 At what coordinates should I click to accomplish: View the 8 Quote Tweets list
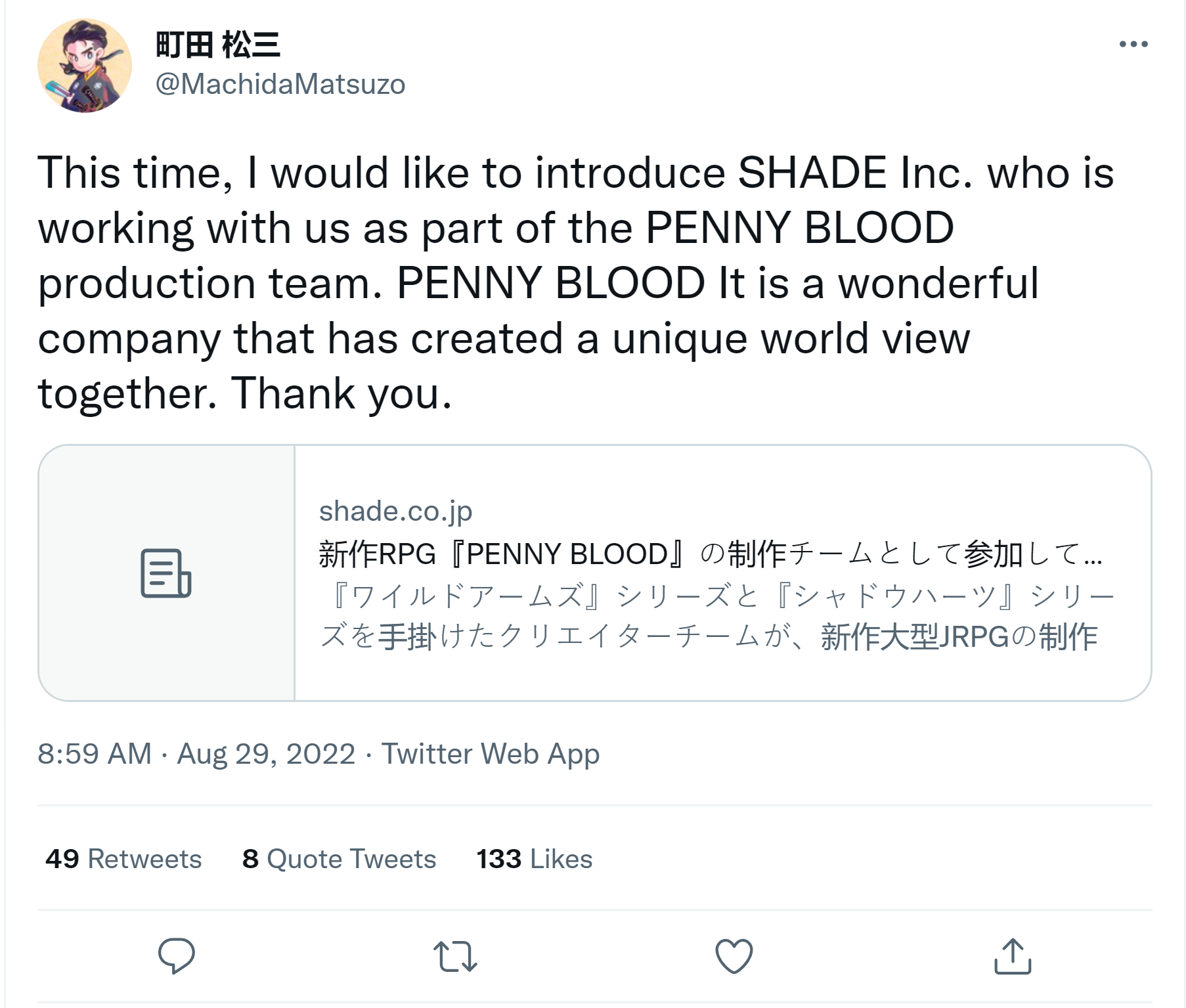coord(339,859)
